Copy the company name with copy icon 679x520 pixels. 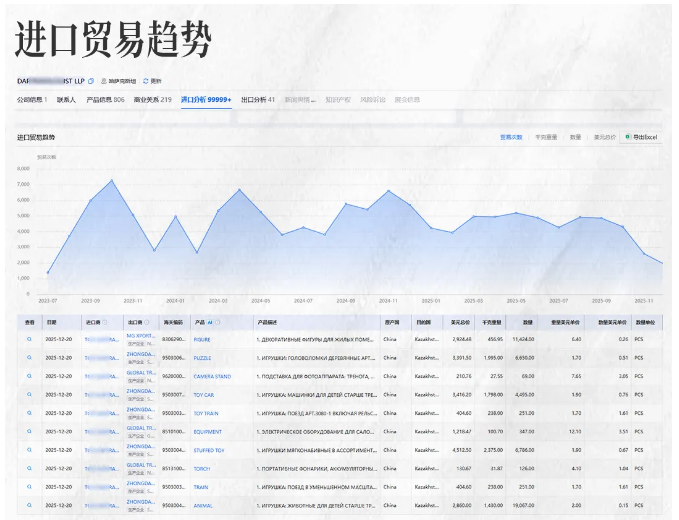coord(91,81)
